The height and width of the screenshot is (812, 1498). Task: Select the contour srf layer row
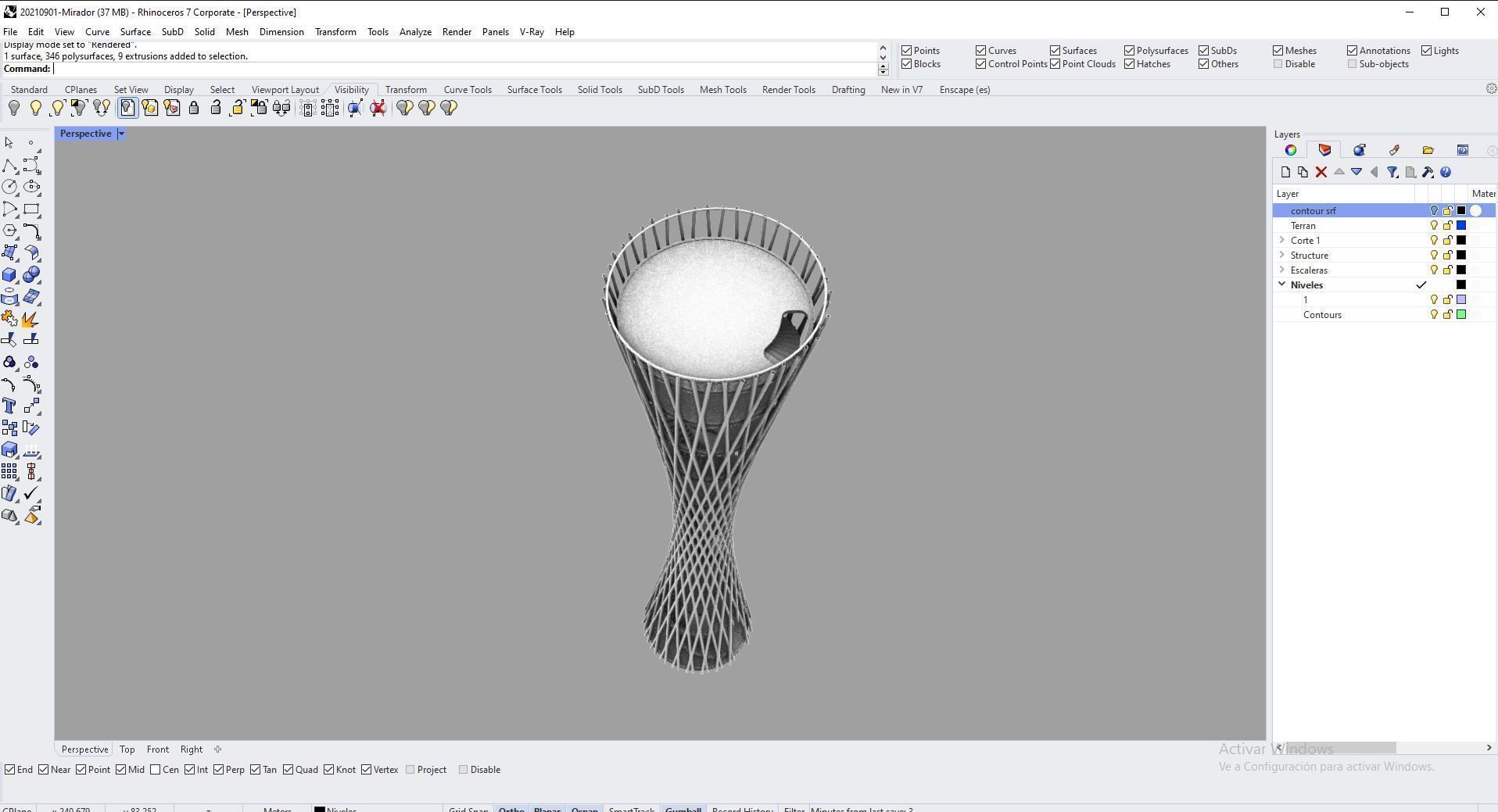pyautogui.click(x=1385, y=211)
